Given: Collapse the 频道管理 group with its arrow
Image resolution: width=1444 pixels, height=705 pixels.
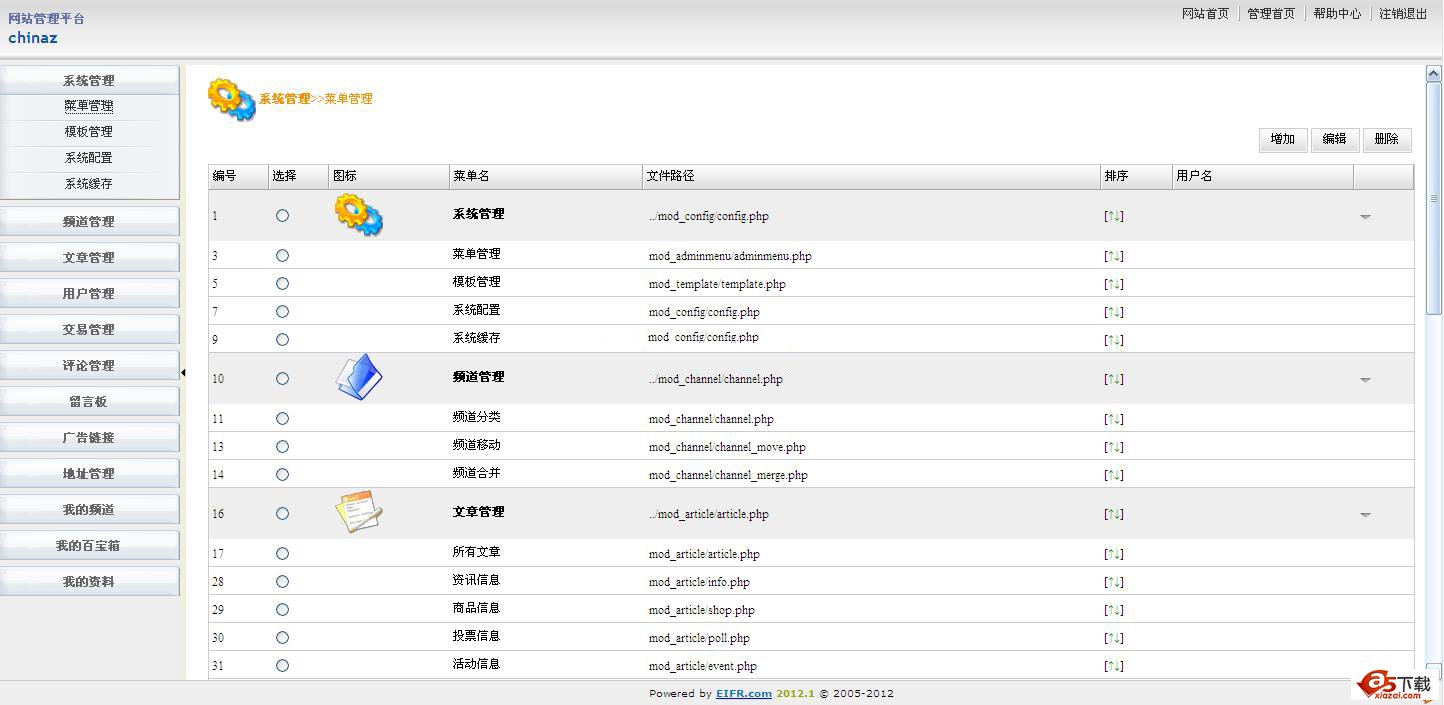Looking at the screenshot, I should pos(1365,379).
